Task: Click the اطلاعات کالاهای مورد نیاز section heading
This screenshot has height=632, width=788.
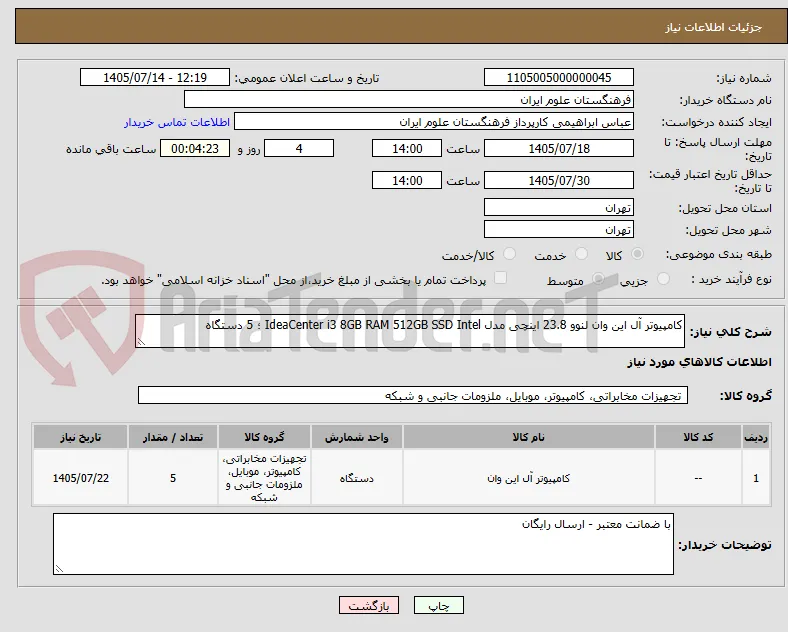Action: point(699,362)
